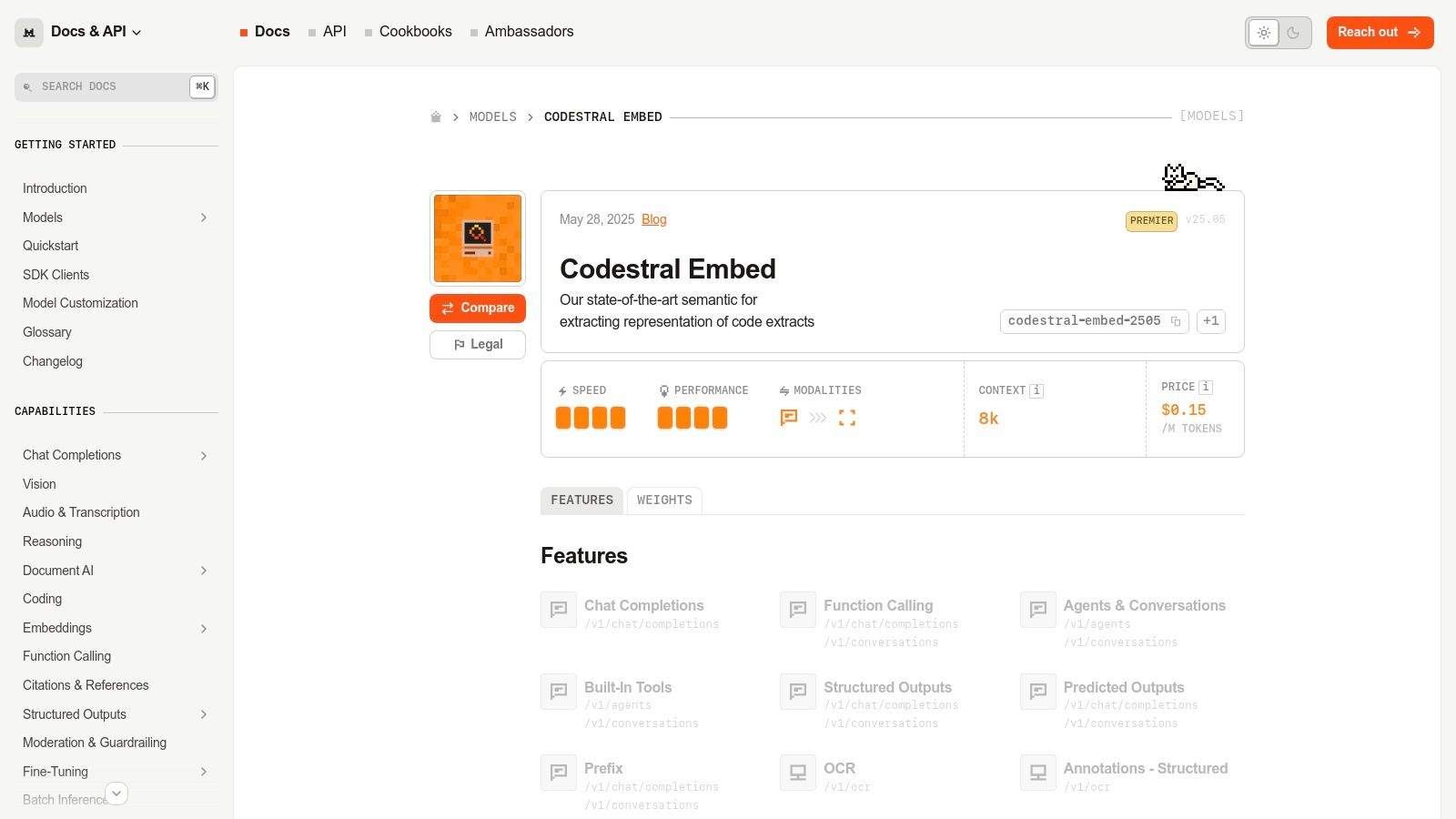Viewport: 1456px width, 819px height.
Task: Open Model Customization in the sidebar
Action: pos(80,303)
